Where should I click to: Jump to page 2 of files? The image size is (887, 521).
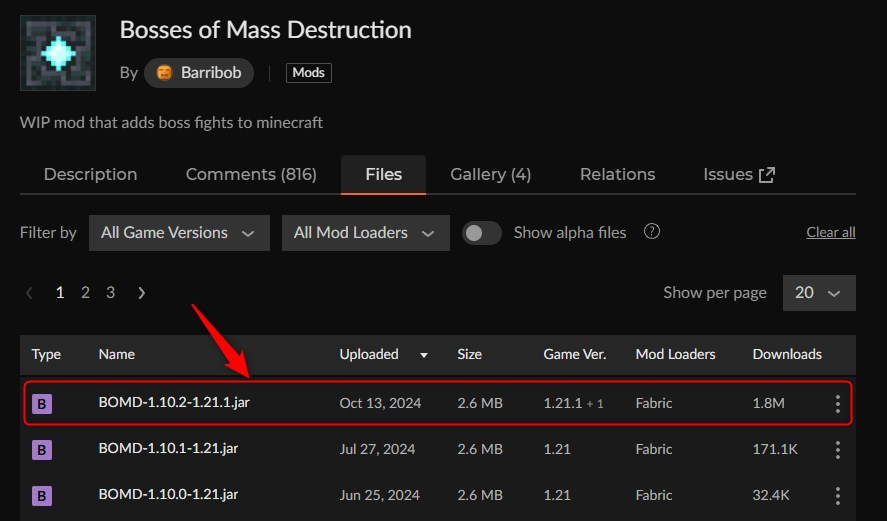[85, 293]
